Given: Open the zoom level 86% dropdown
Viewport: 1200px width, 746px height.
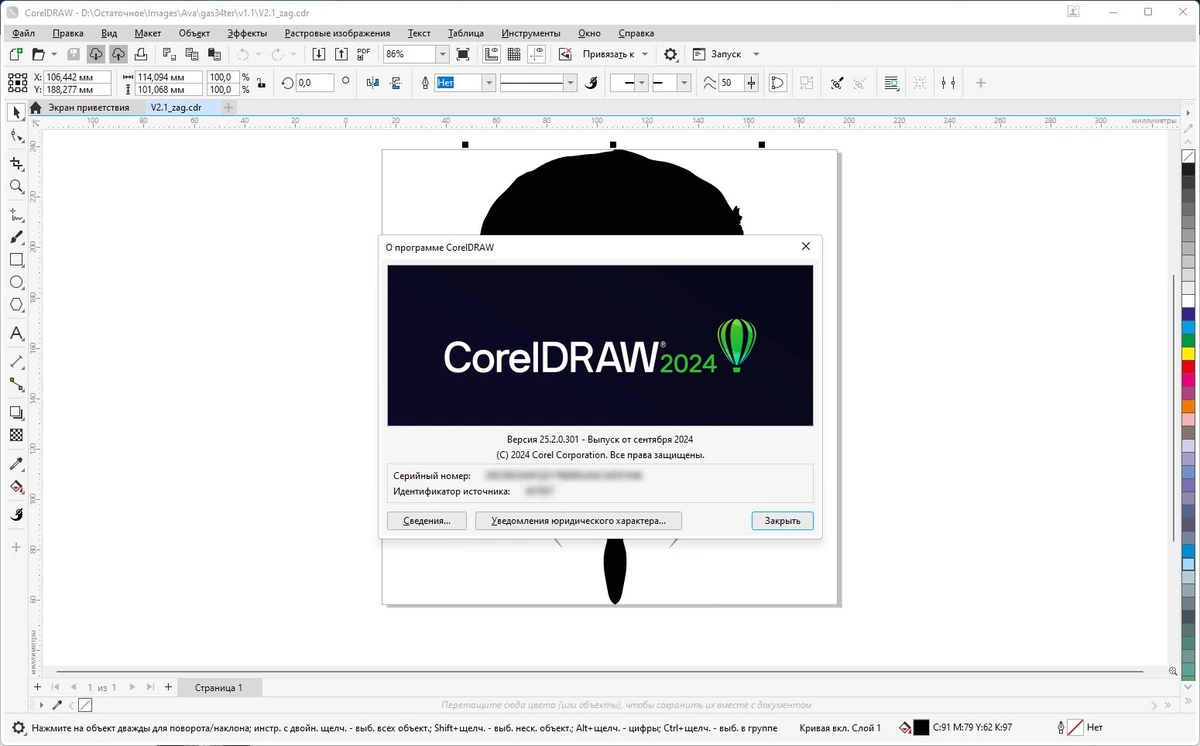Looking at the screenshot, I should pyautogui.click(x=442, y=54).
